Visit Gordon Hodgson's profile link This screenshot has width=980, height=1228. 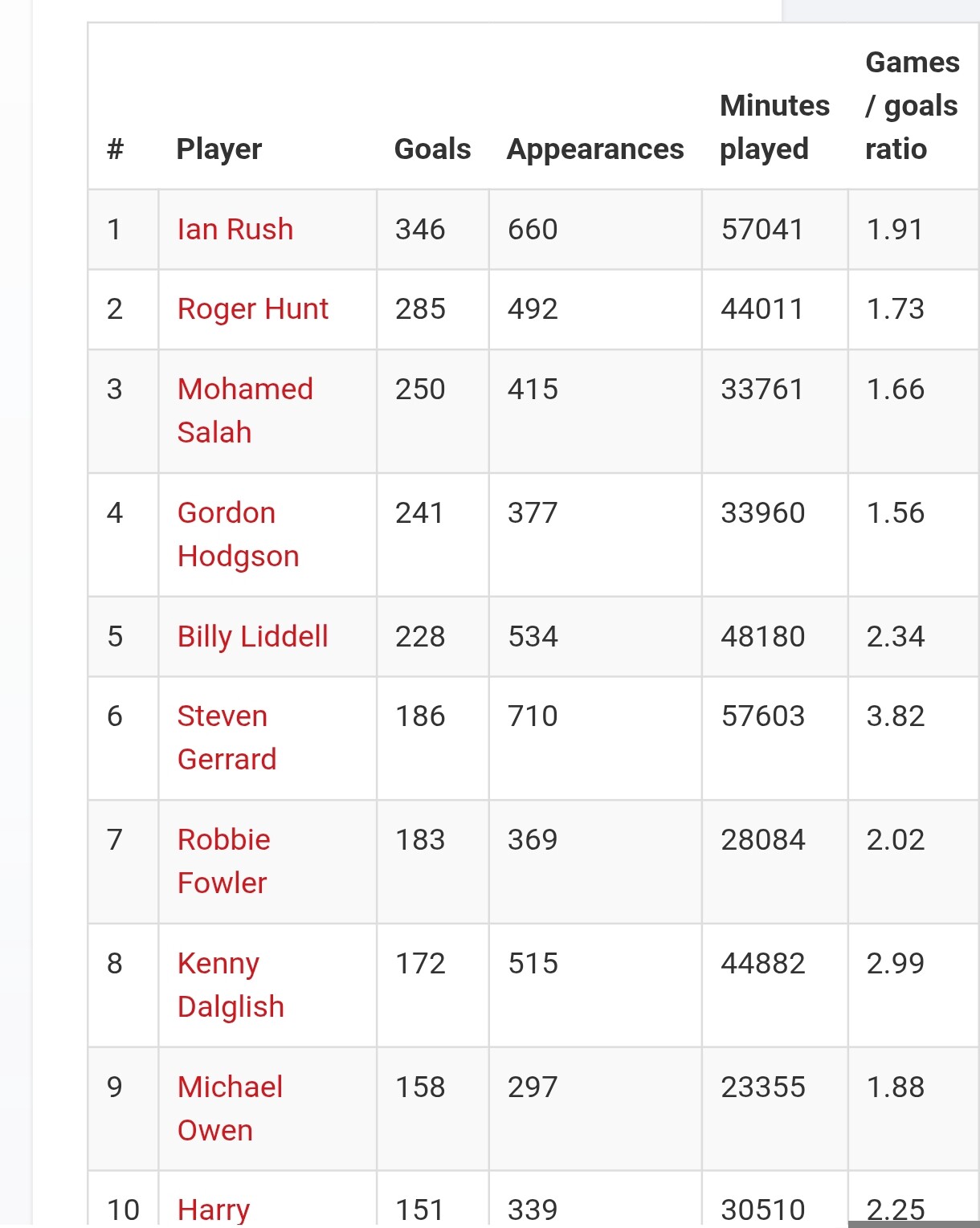coord(226,513)
